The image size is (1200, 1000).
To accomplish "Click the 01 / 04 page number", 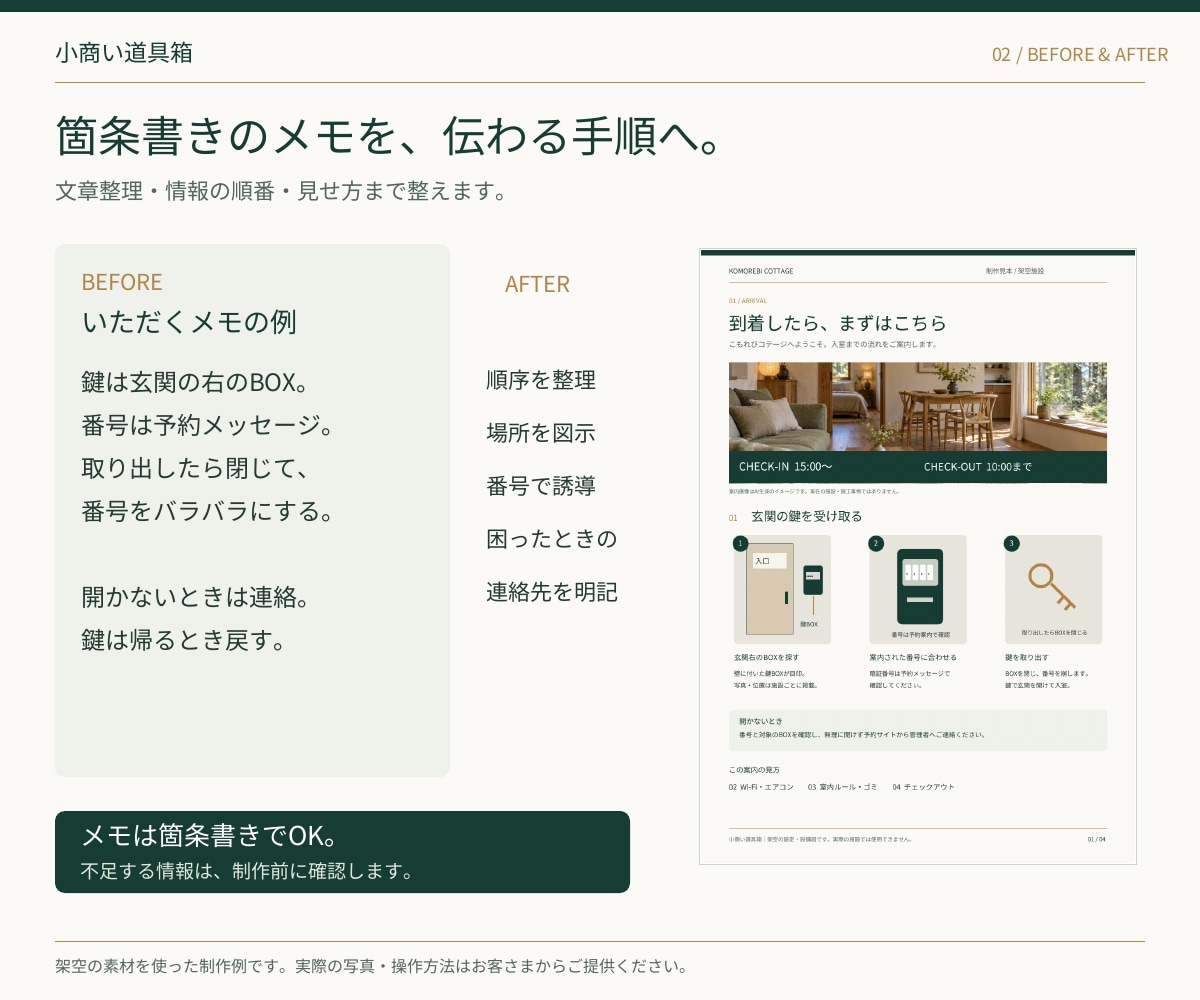I will click(1097, 839).
